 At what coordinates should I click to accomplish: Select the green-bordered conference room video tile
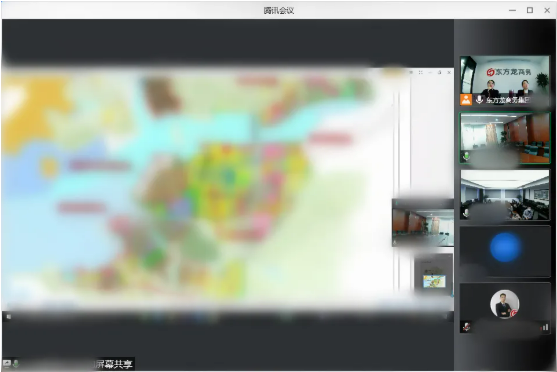505,138
